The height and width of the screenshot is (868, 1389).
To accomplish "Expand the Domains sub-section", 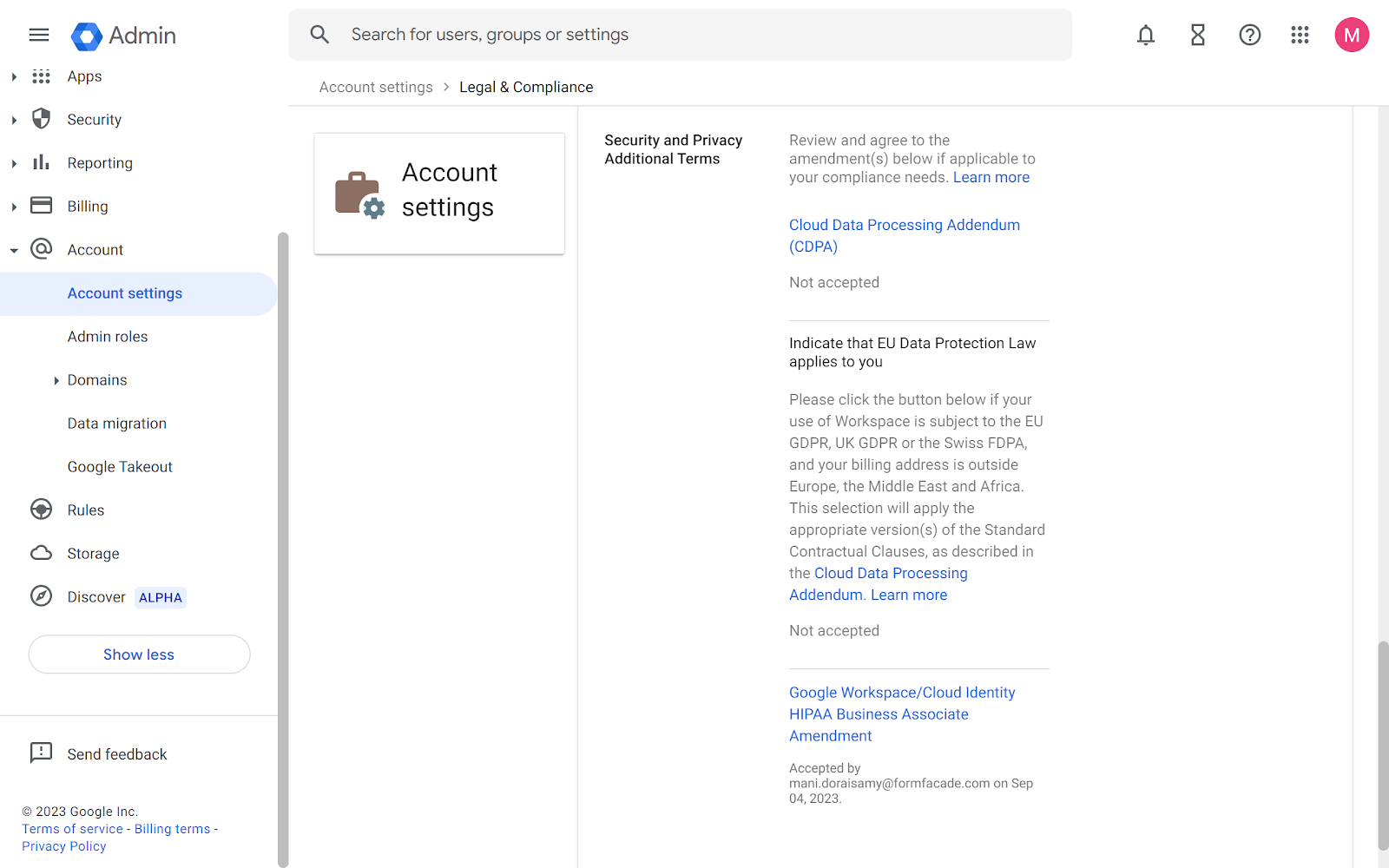I will (x=56, y=379).
